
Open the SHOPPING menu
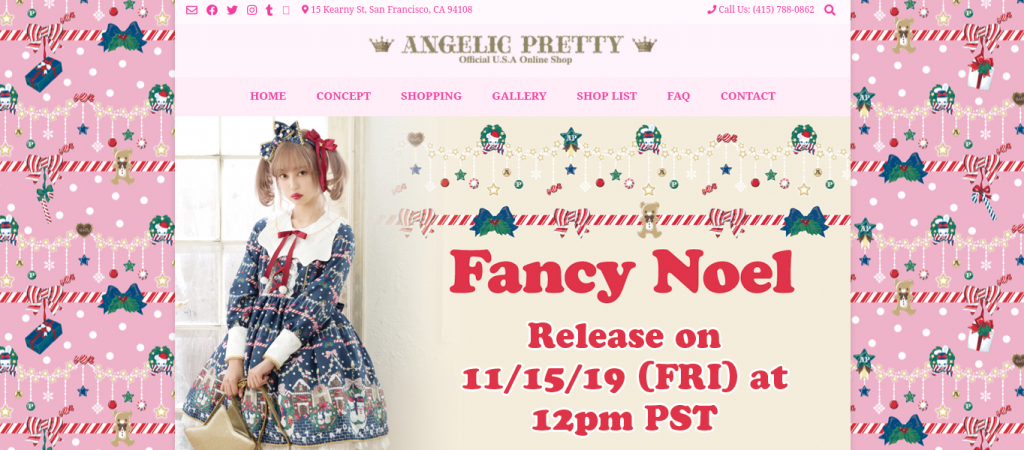point(431,96)
